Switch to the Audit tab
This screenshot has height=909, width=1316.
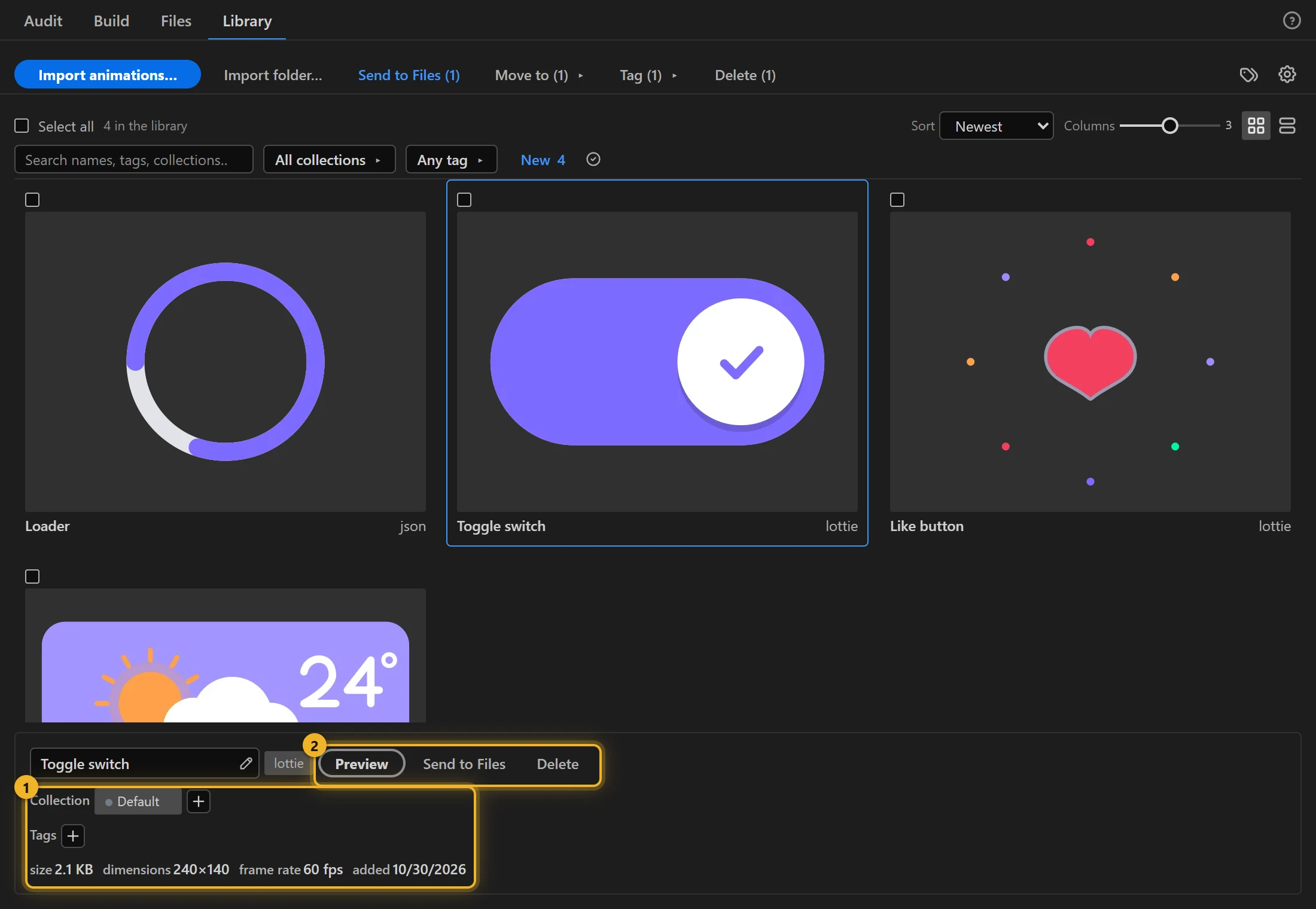(43, 20)
